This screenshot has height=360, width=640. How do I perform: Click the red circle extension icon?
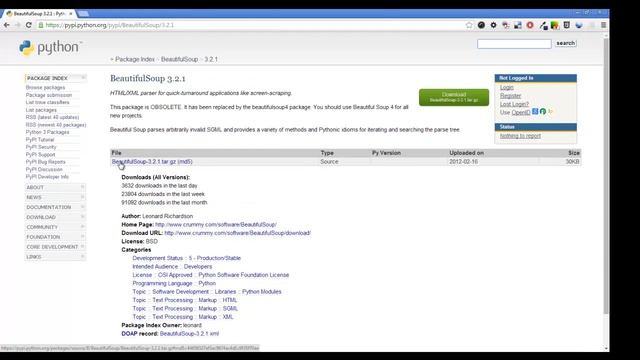tap(530, 25)
